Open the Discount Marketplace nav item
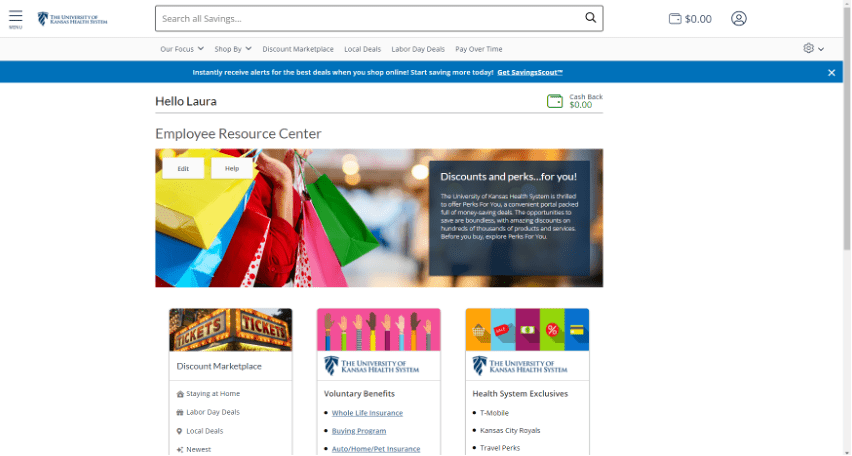Viewport: 852px width, 456px height. coord(298,49)
